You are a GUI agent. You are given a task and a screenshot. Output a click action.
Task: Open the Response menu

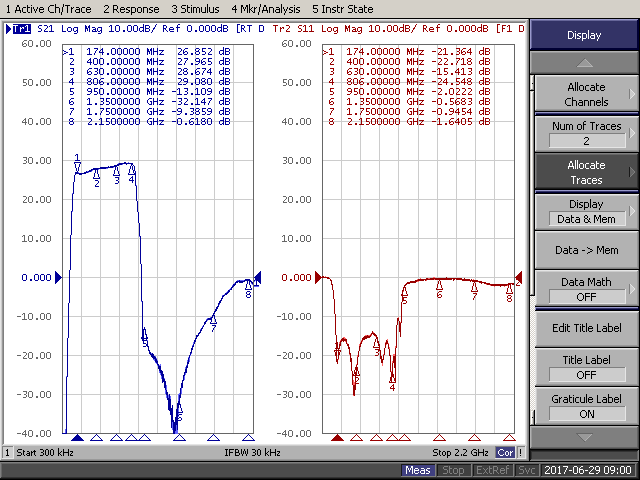(131, 9)
